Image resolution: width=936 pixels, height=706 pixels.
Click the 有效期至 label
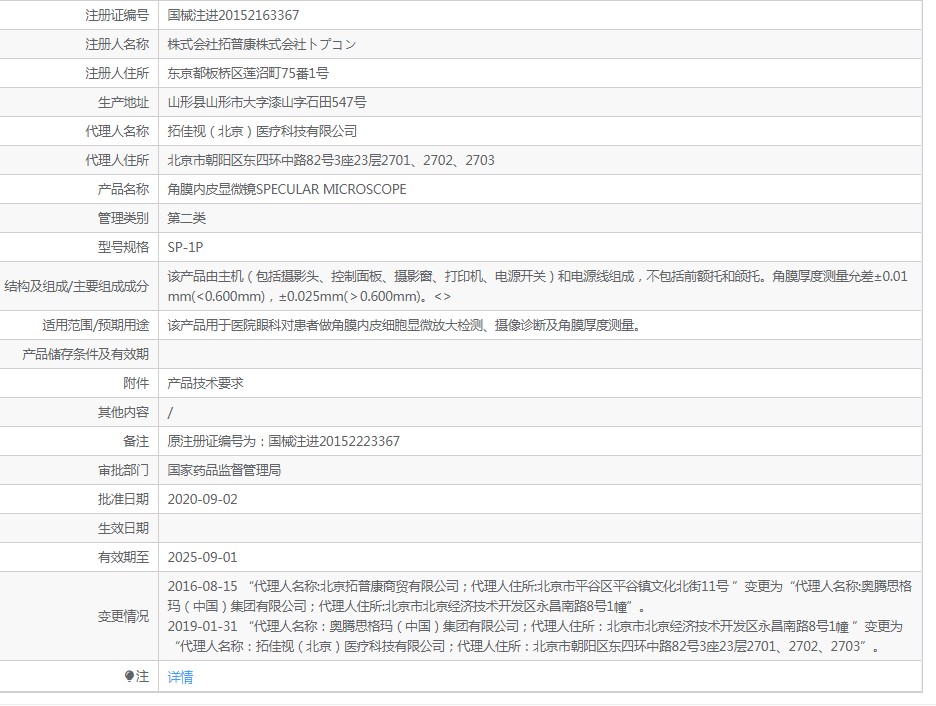tap(124, 557)
